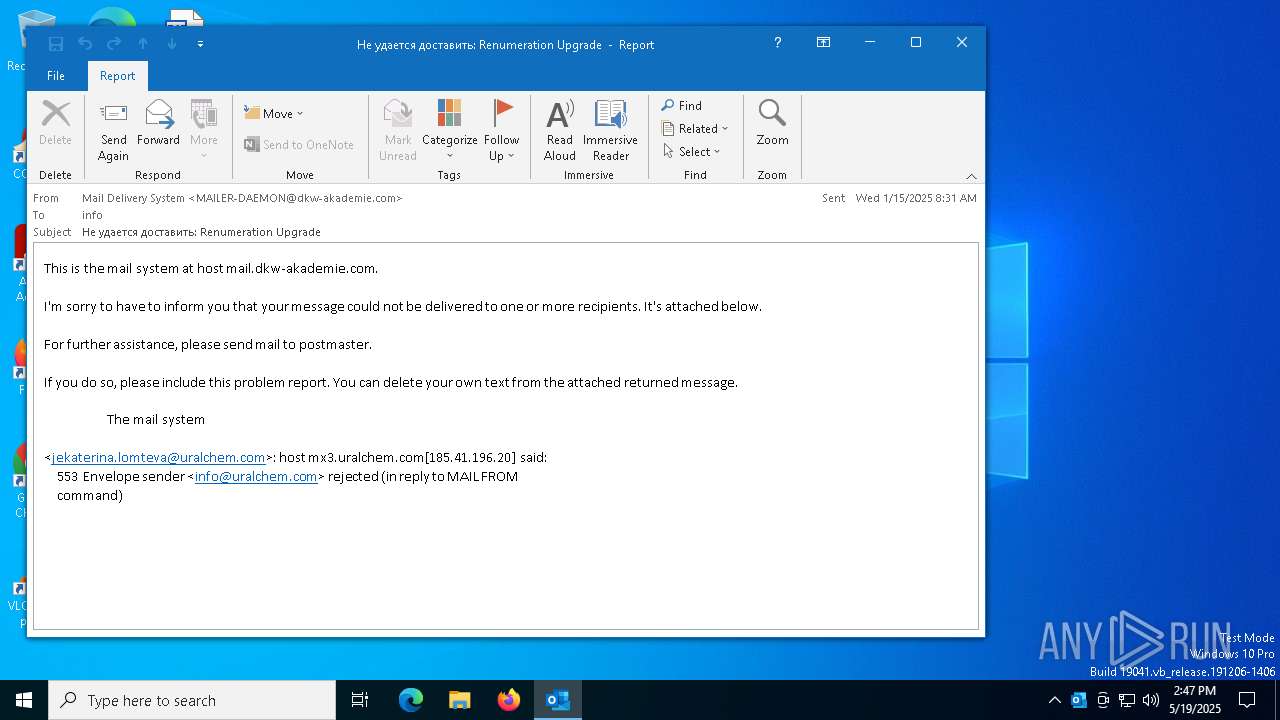1280x720 pixels.
Task: Click the network tray icon
Action: [1127, 700]
